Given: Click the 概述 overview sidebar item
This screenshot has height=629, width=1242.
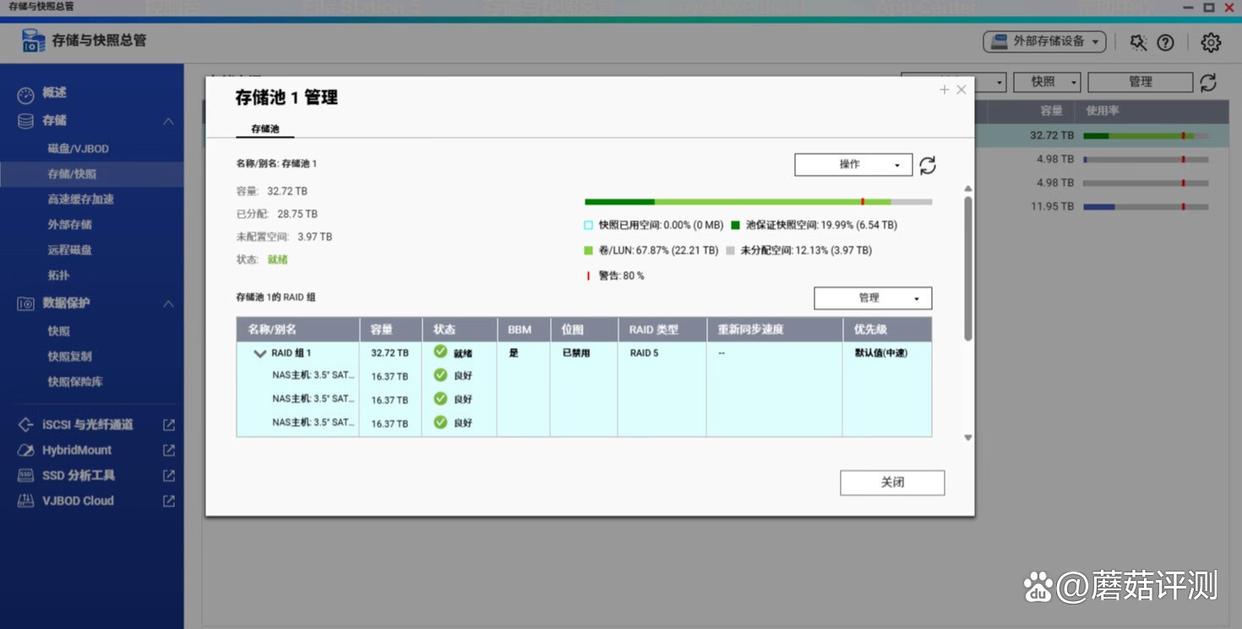Looking at the screenshot, I should click(x=54, y=93).
